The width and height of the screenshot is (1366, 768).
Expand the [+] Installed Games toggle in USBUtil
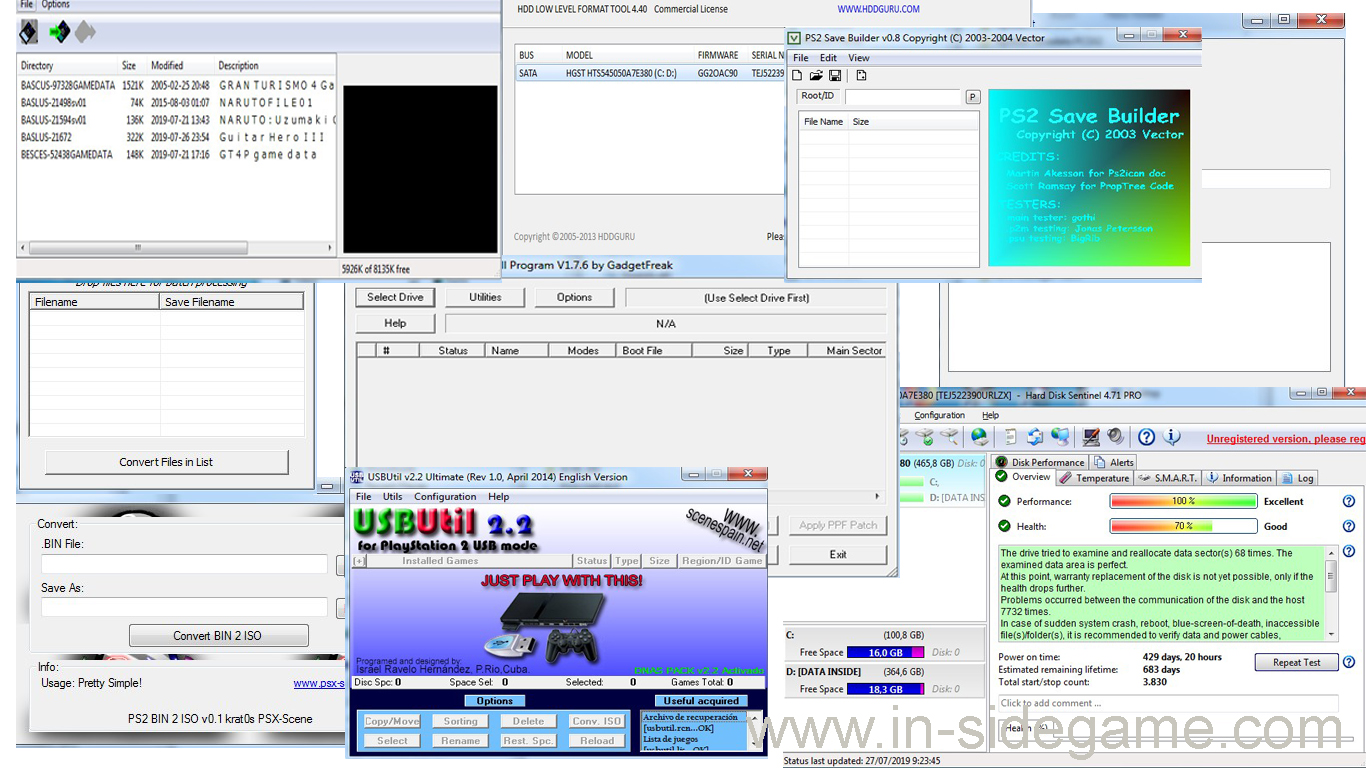(x=359, y=561)
